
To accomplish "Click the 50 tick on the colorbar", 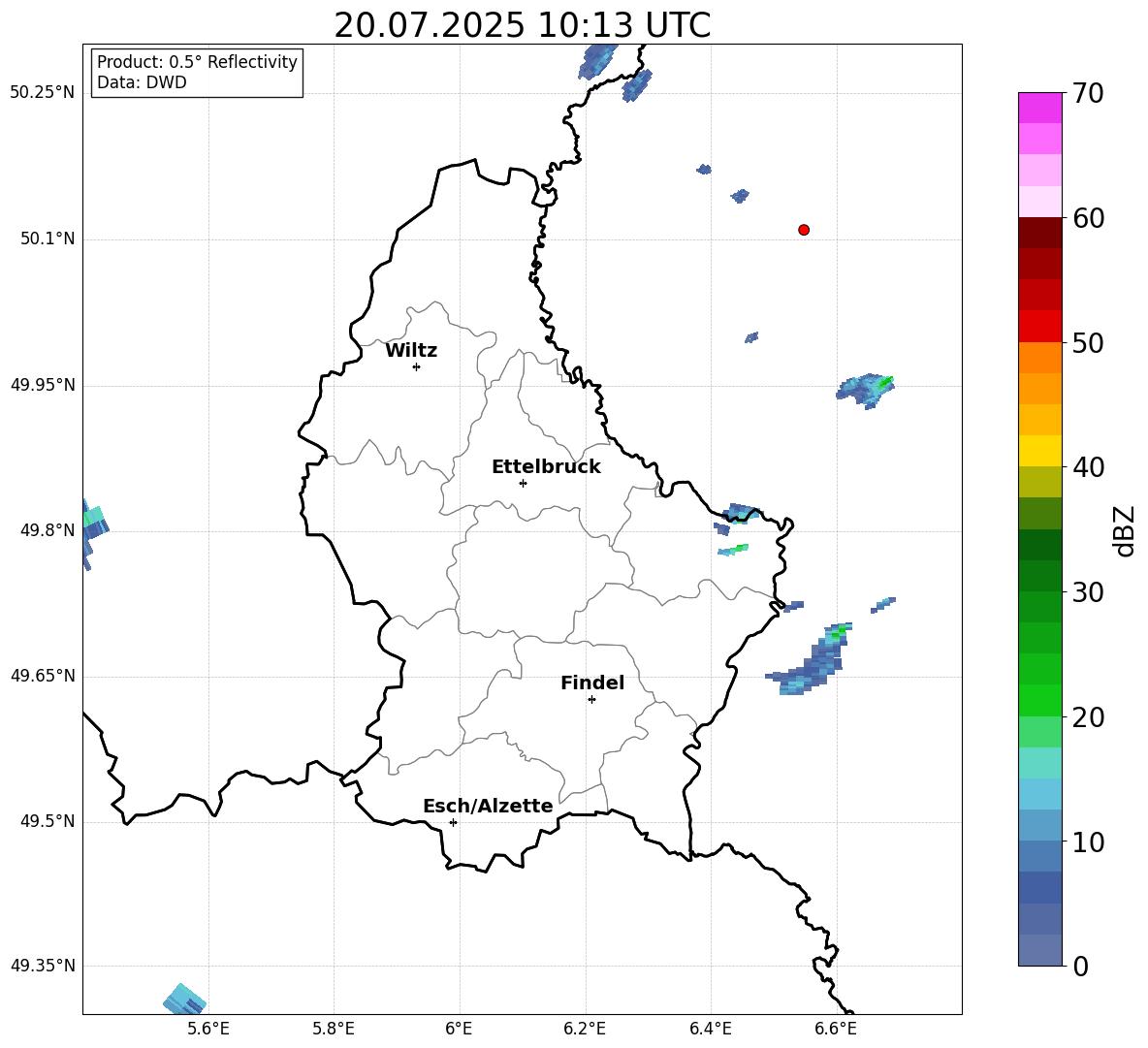I will coord(1087,342).
